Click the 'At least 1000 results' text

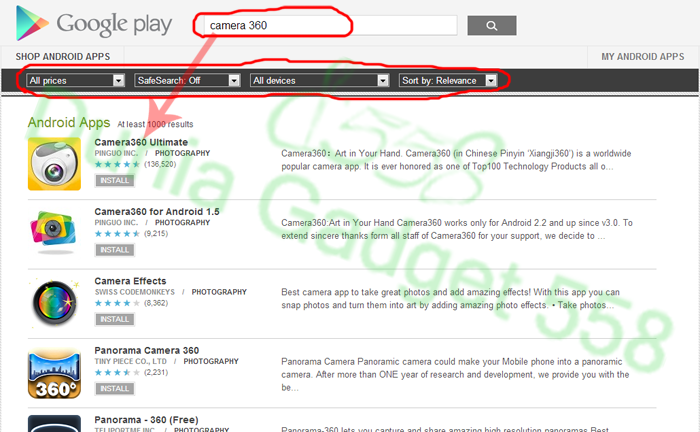click(x=155, y=124)
